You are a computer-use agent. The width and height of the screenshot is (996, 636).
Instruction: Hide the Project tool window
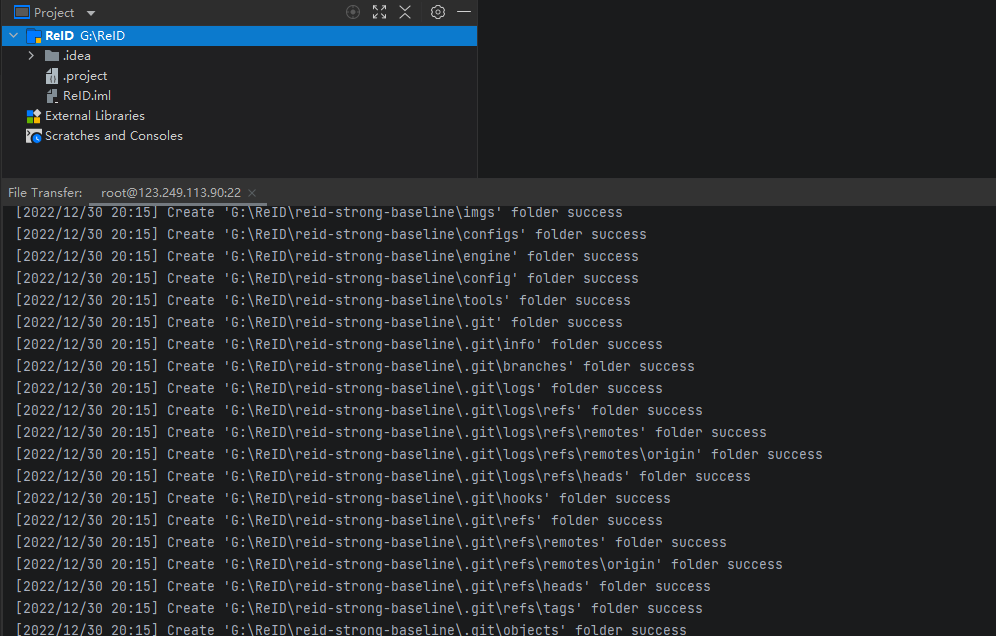[x=464, y=12]
